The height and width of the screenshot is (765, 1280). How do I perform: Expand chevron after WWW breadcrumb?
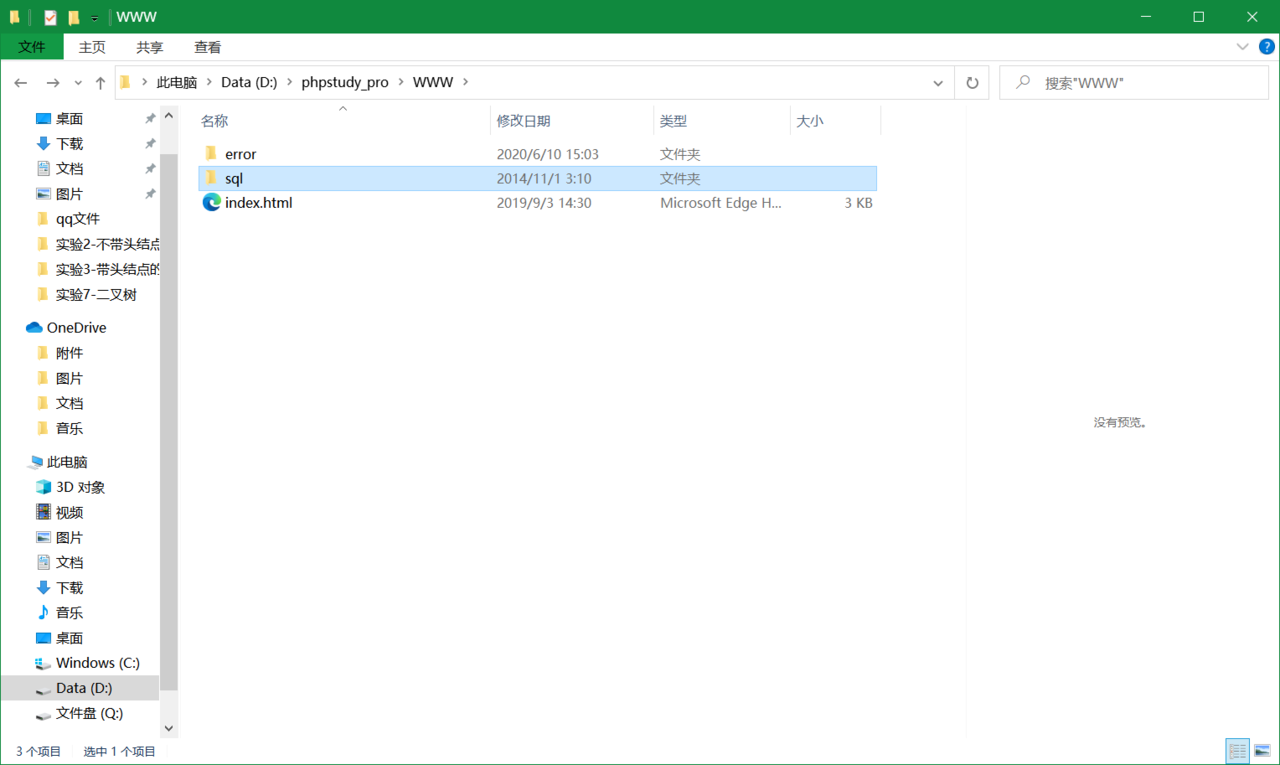466,83
